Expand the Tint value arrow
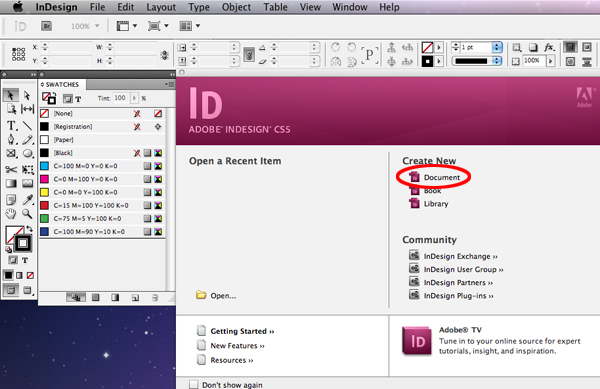Image resolution: width=600 pixels, height=389 pixels. 134,98
